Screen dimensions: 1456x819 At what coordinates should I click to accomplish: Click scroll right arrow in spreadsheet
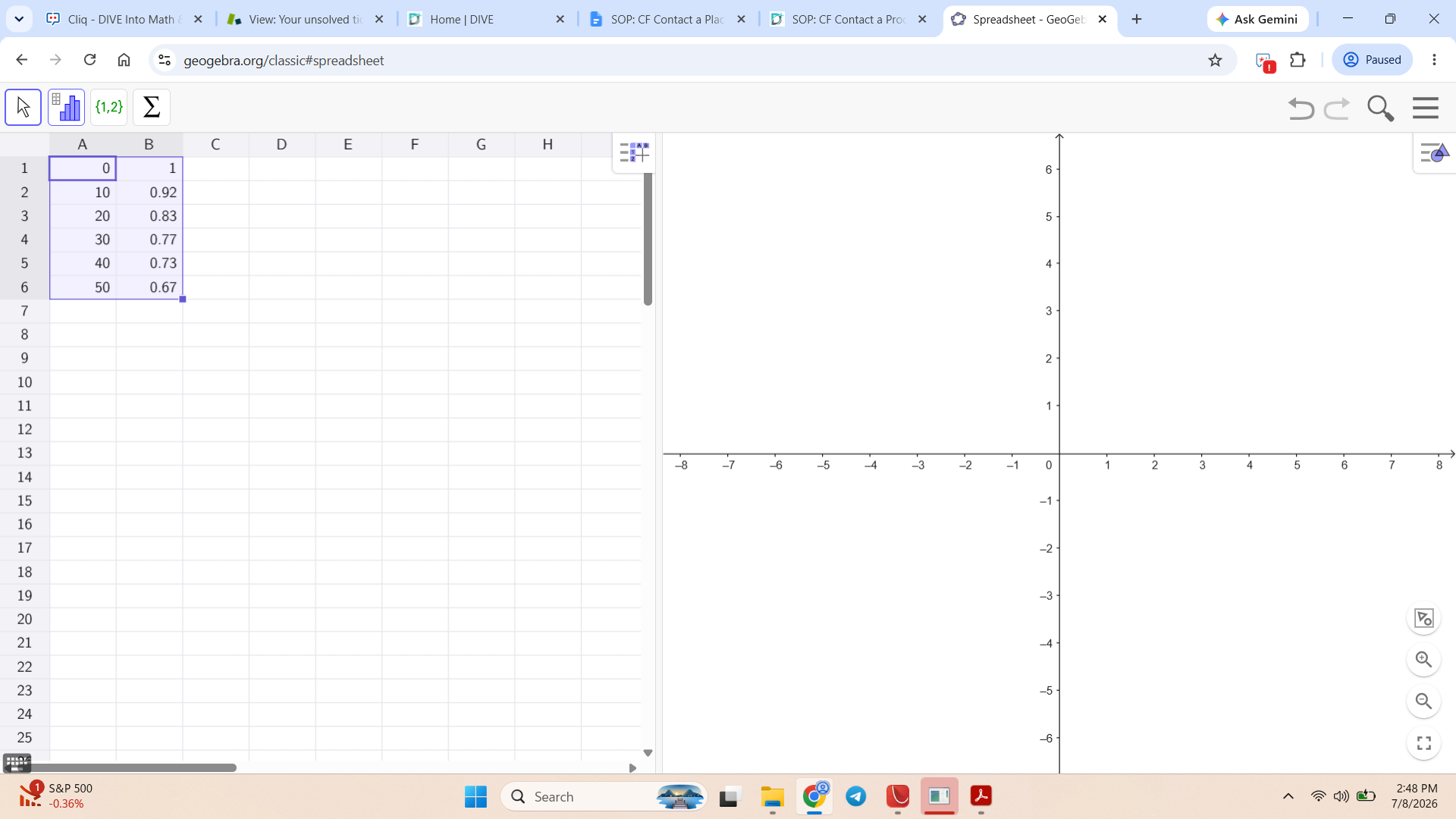coord(632,768)
